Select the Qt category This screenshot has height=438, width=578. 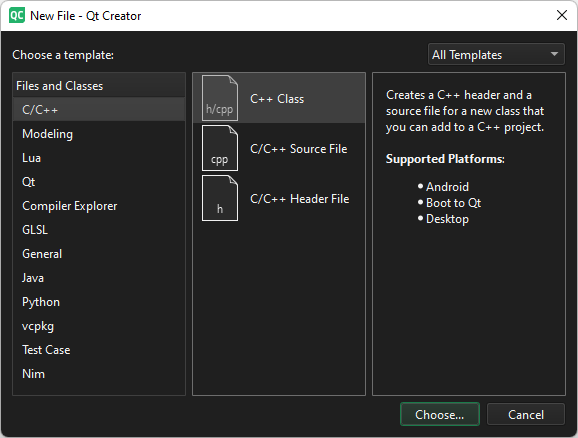point(99,181)
